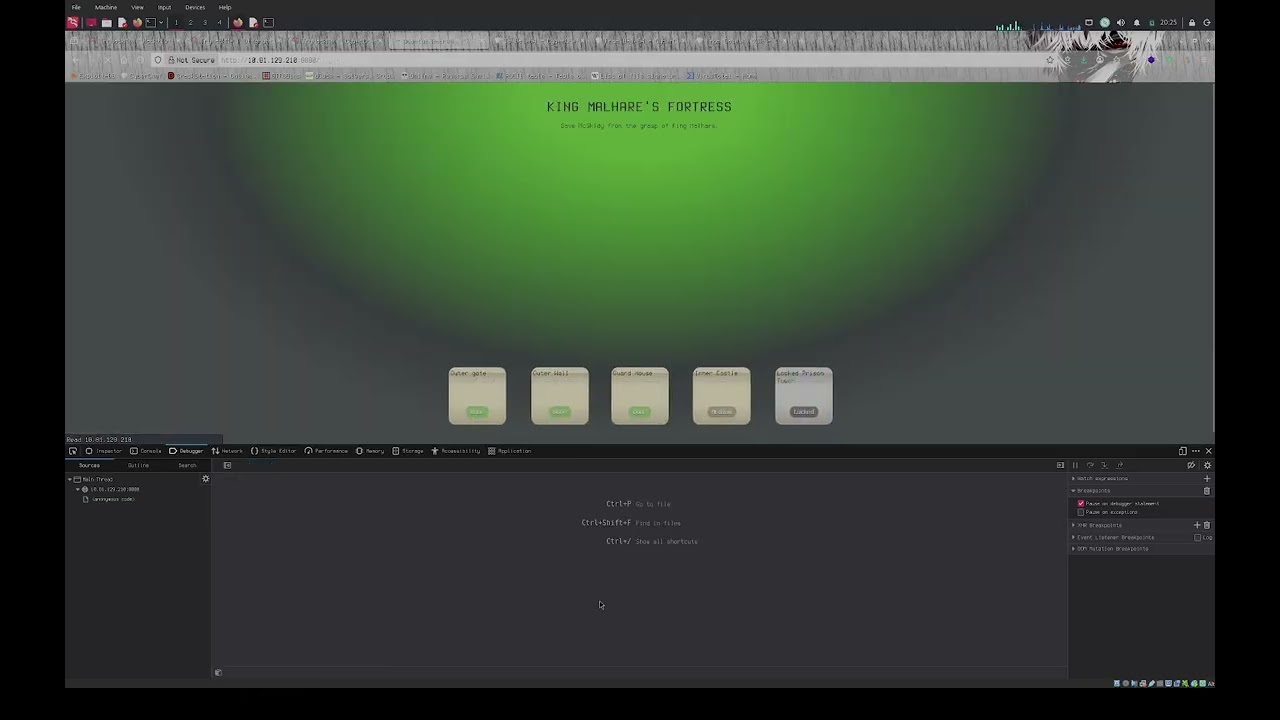Viewport: 1280px width, 720px height.
Task: Open the VM Devices menu
Action: (x=195, y=7)
